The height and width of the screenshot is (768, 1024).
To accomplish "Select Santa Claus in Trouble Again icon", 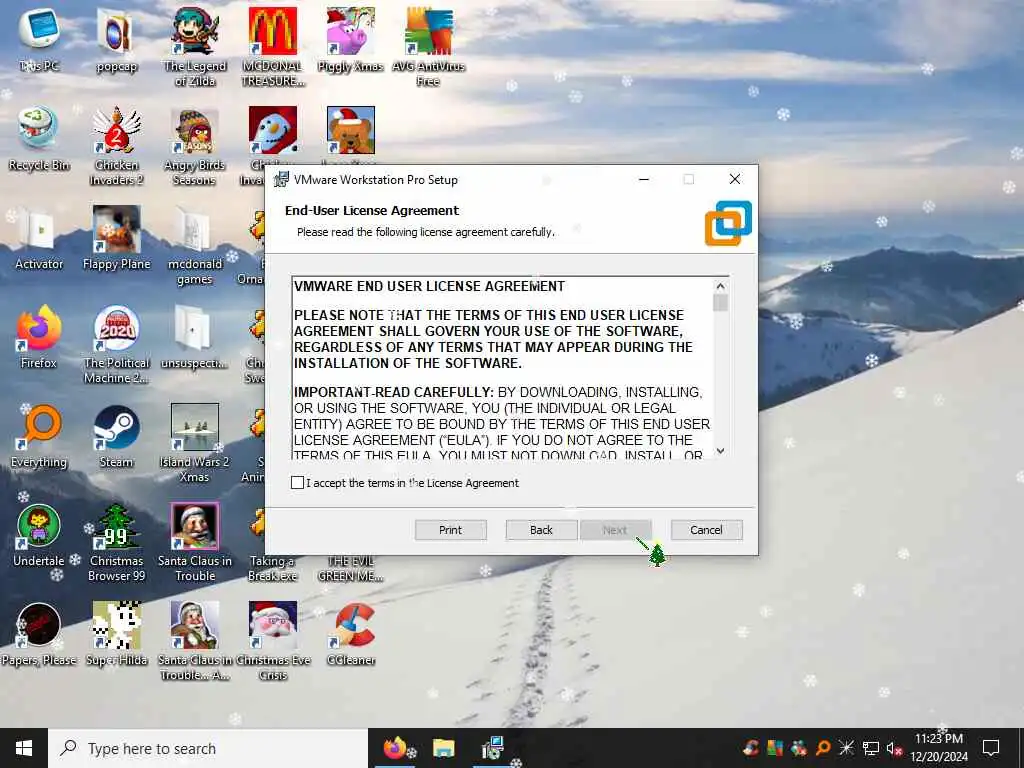I will pos(195,642).
